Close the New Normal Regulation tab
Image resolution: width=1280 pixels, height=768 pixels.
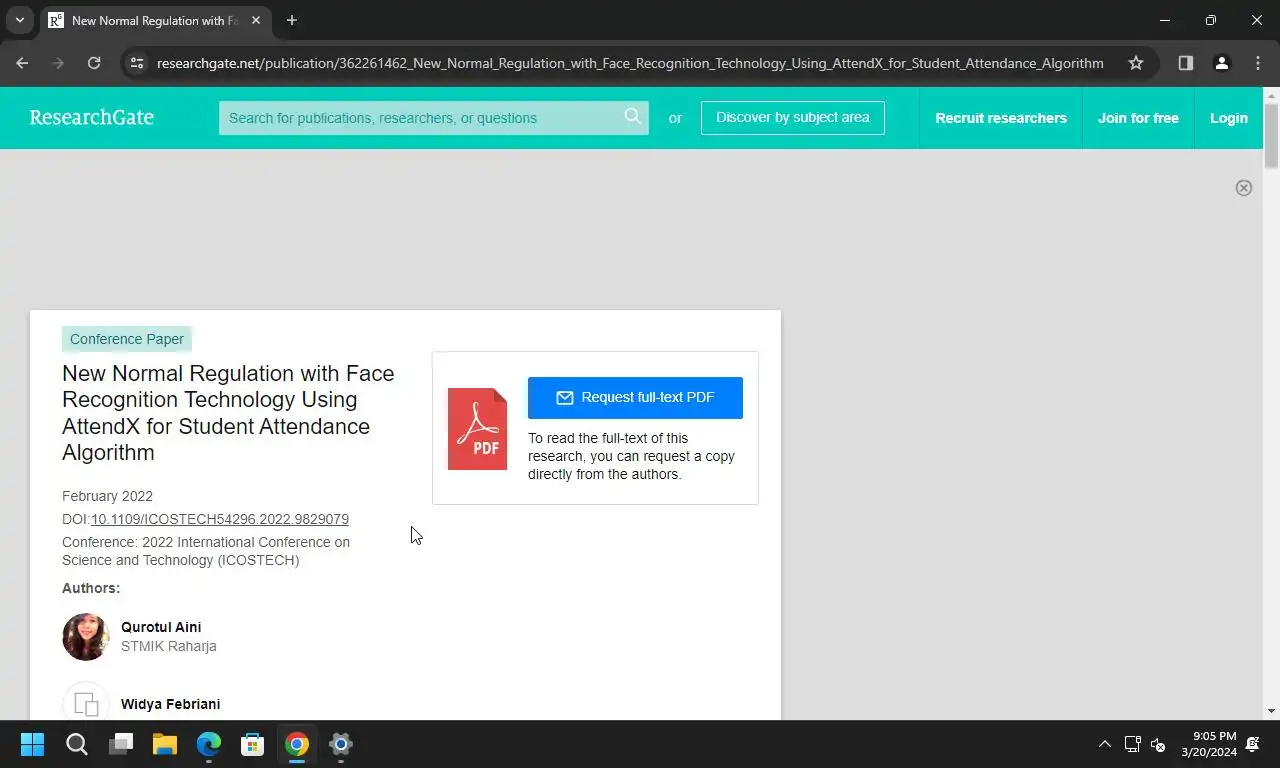click(256, 20)
